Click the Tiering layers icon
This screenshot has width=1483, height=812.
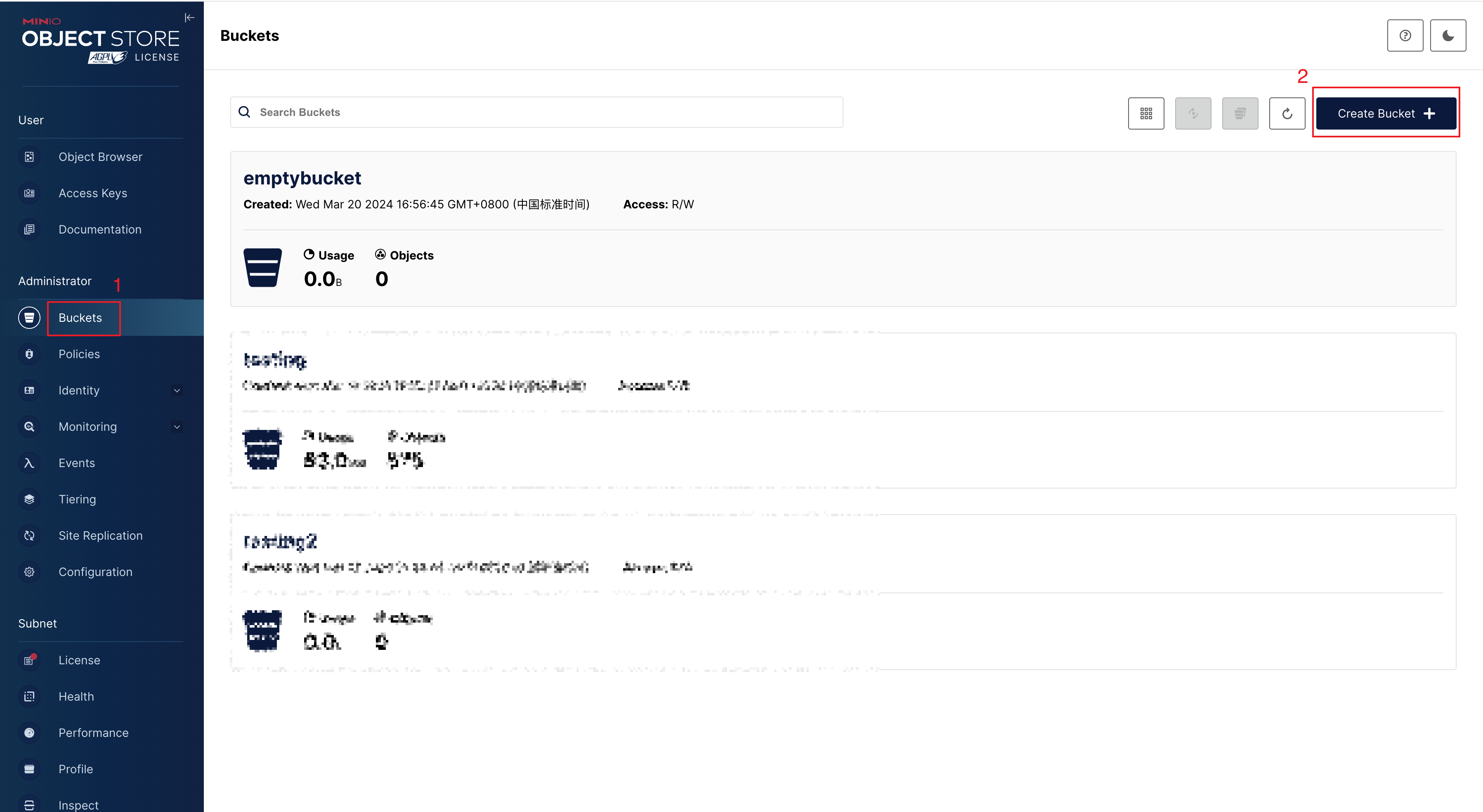point(29,500)
